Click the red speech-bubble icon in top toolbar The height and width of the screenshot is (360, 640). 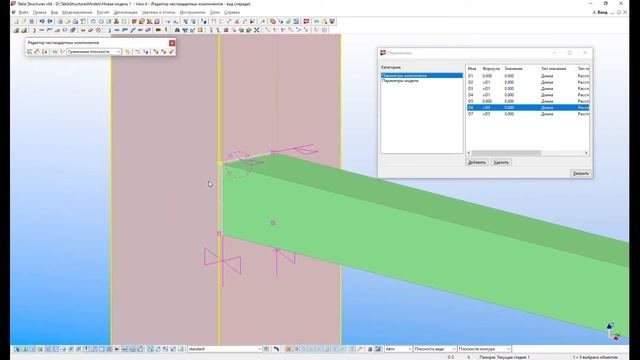click(306, 21)
